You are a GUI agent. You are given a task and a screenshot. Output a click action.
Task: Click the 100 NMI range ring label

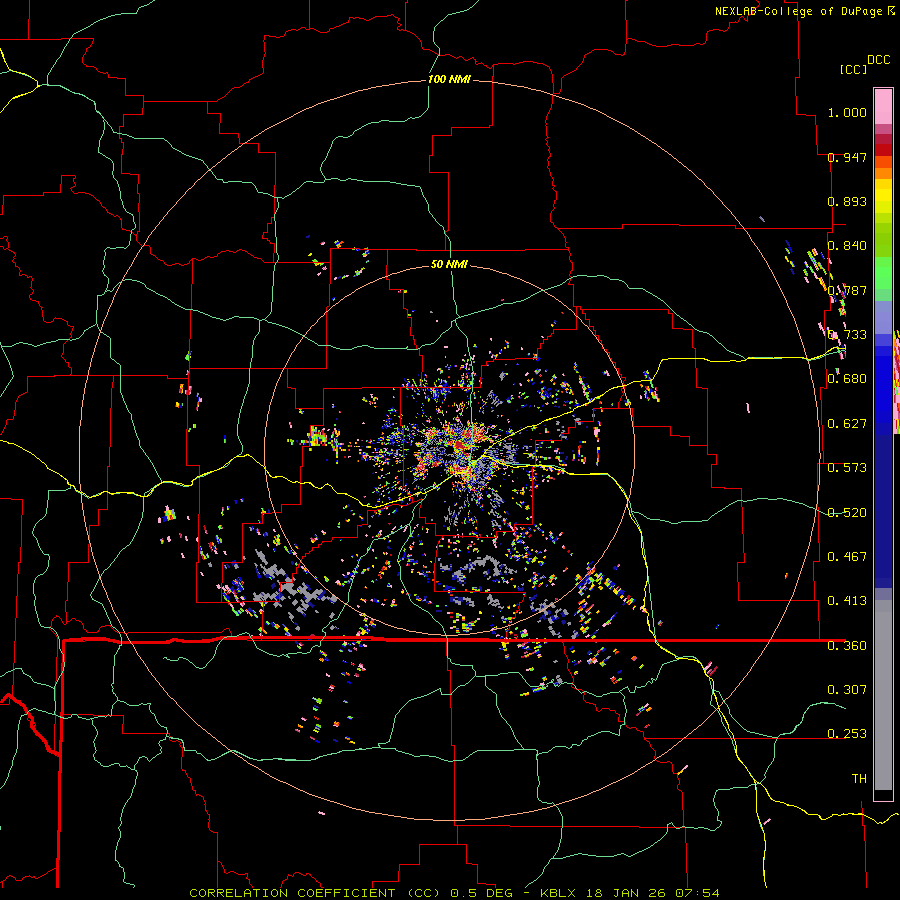[449, 79]
